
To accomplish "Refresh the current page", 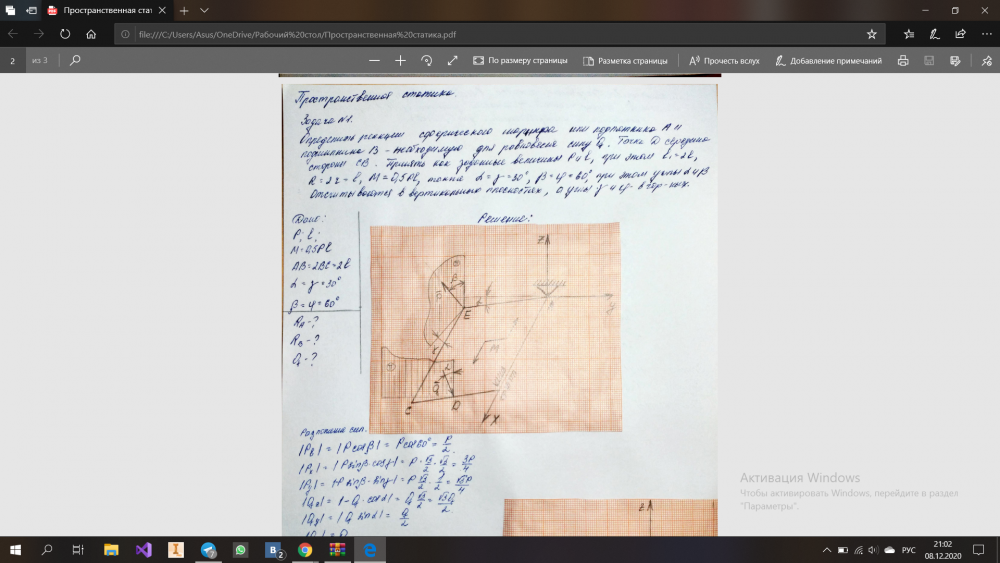I will point(65,33).
